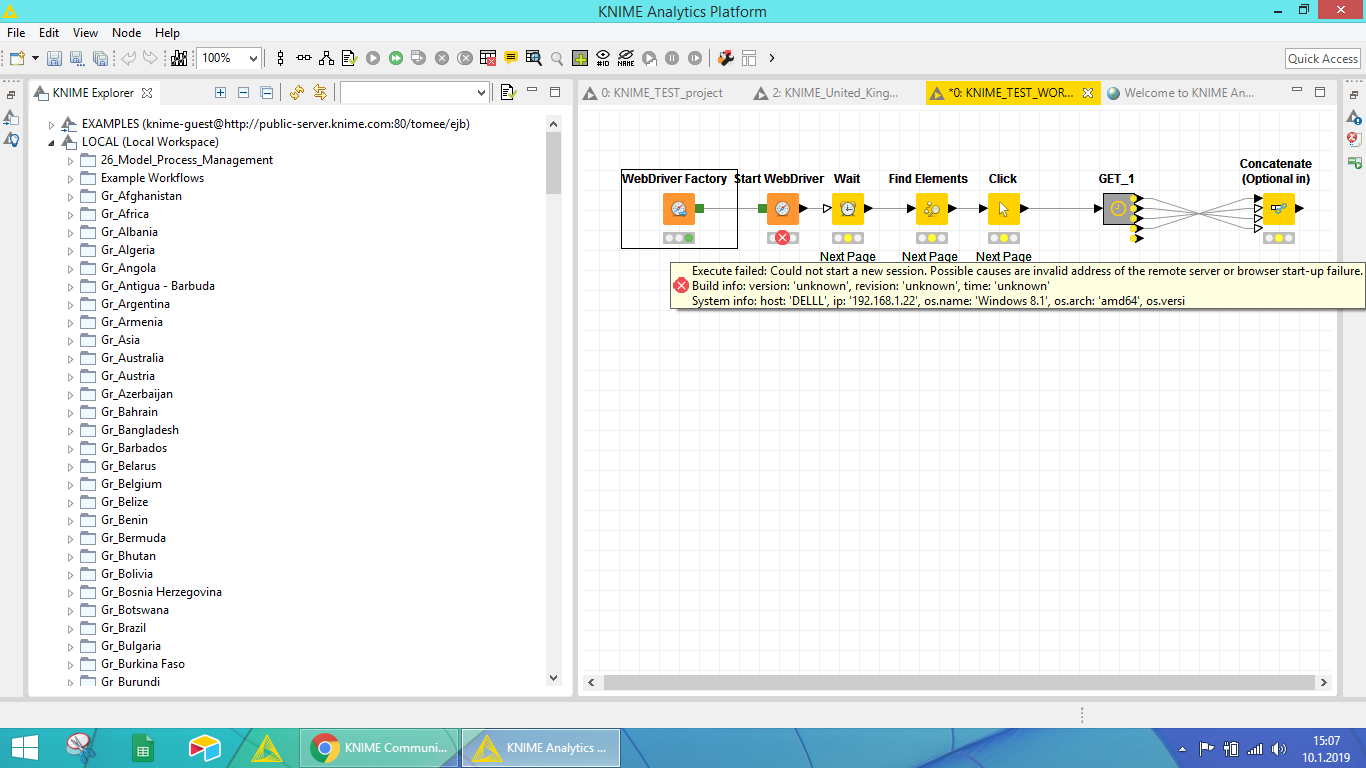
Task: Click the Pause loop execution icon
Action: click(x=672, y=58)
